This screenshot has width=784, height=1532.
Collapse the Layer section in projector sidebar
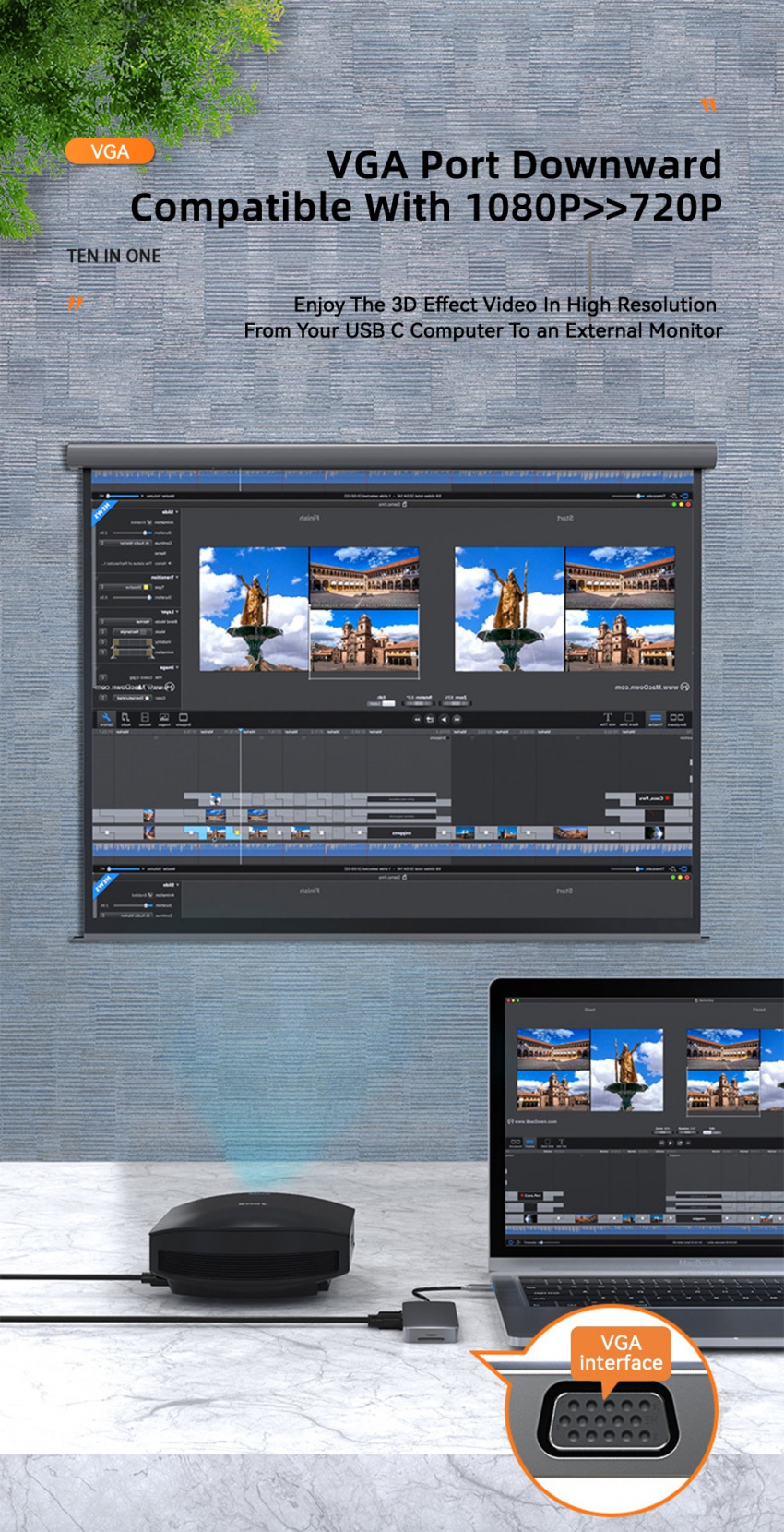tap(177, 612)
